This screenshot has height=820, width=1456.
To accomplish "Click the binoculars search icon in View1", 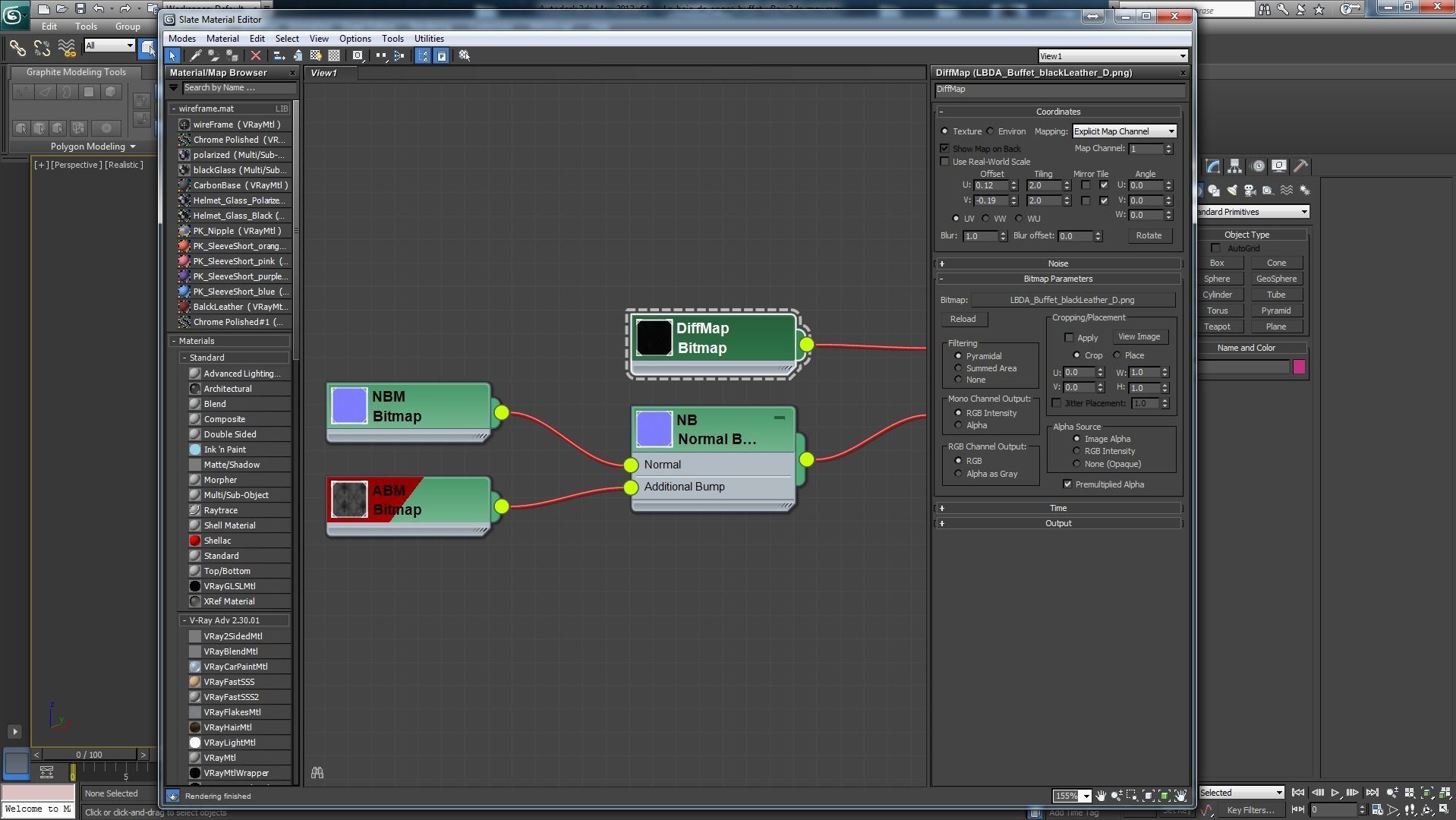I will tap(317, 772).
